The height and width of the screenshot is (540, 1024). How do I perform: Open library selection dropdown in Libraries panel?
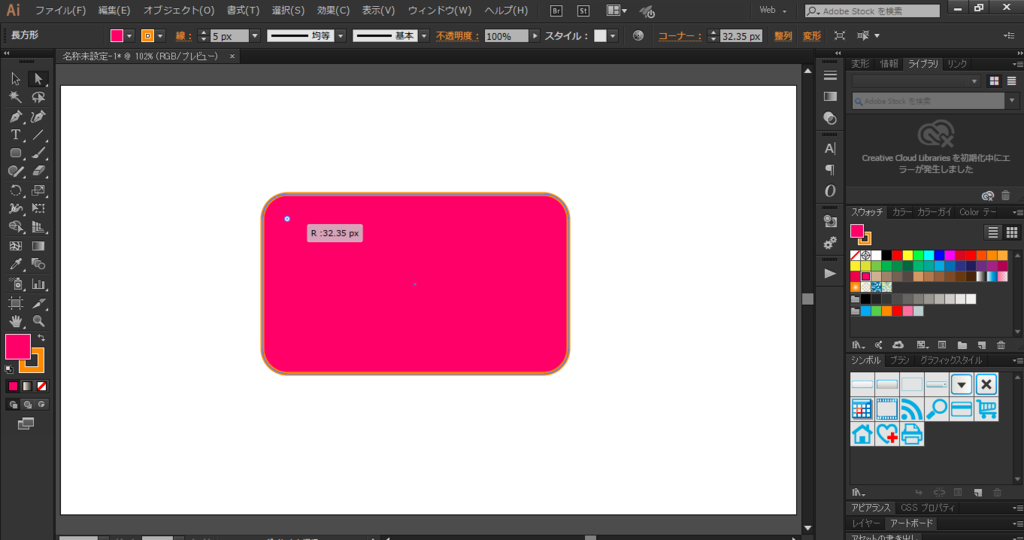click(917, 81)
